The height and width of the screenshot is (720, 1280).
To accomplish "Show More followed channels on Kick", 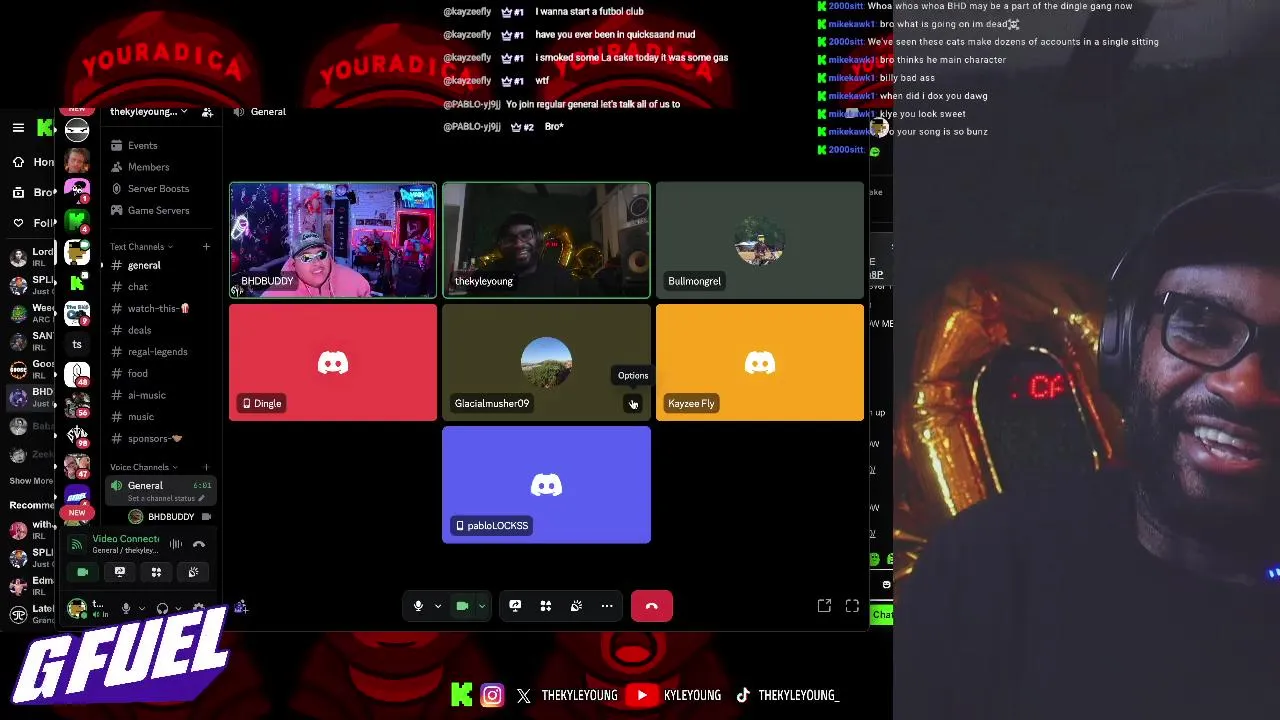I will pos(31,481).
